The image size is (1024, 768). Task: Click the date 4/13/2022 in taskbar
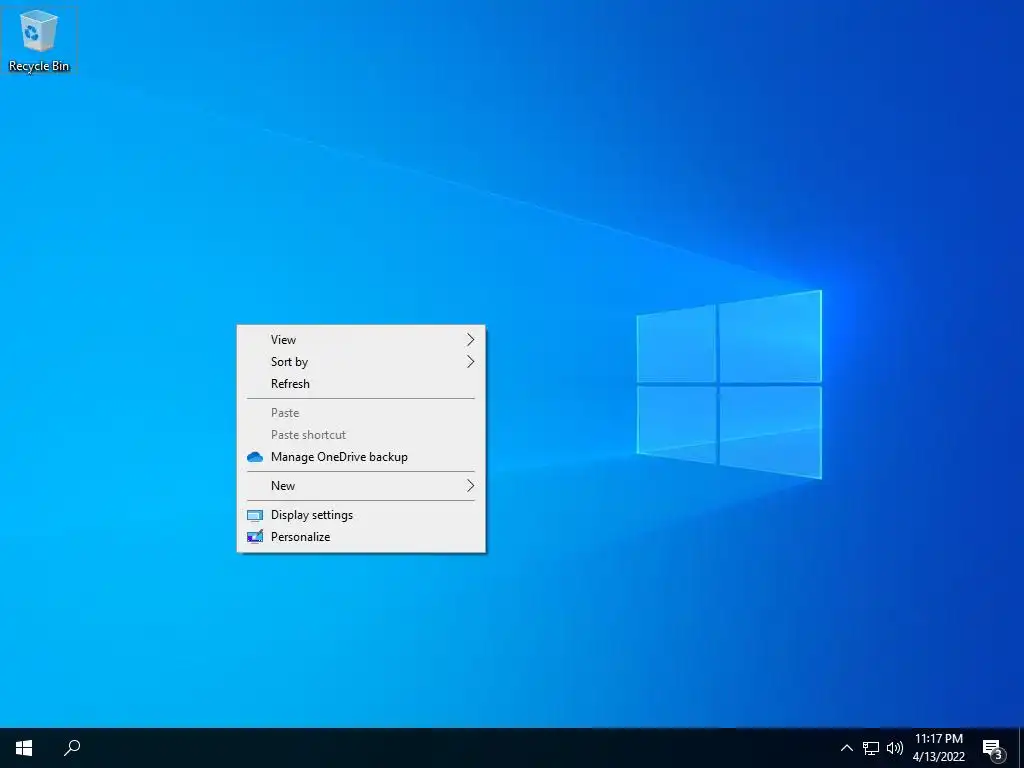(x=938, y=758)
